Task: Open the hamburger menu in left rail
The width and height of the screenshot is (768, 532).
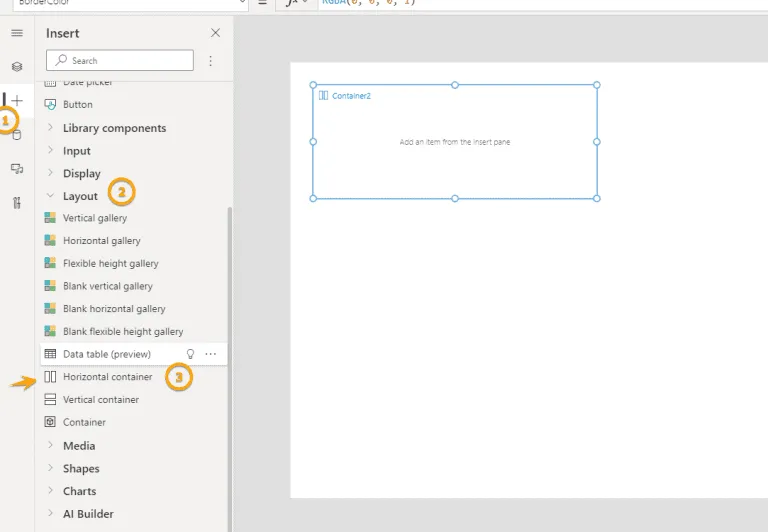Action: pos(17,33)
